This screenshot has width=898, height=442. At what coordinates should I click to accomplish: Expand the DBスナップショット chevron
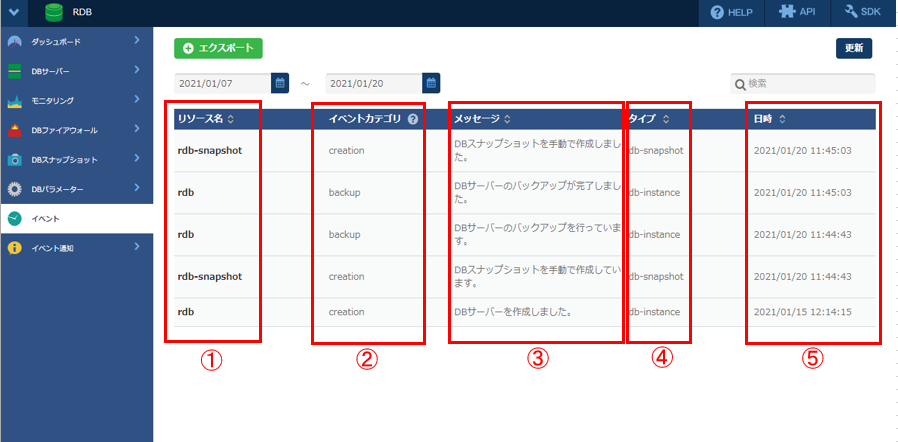137,158
